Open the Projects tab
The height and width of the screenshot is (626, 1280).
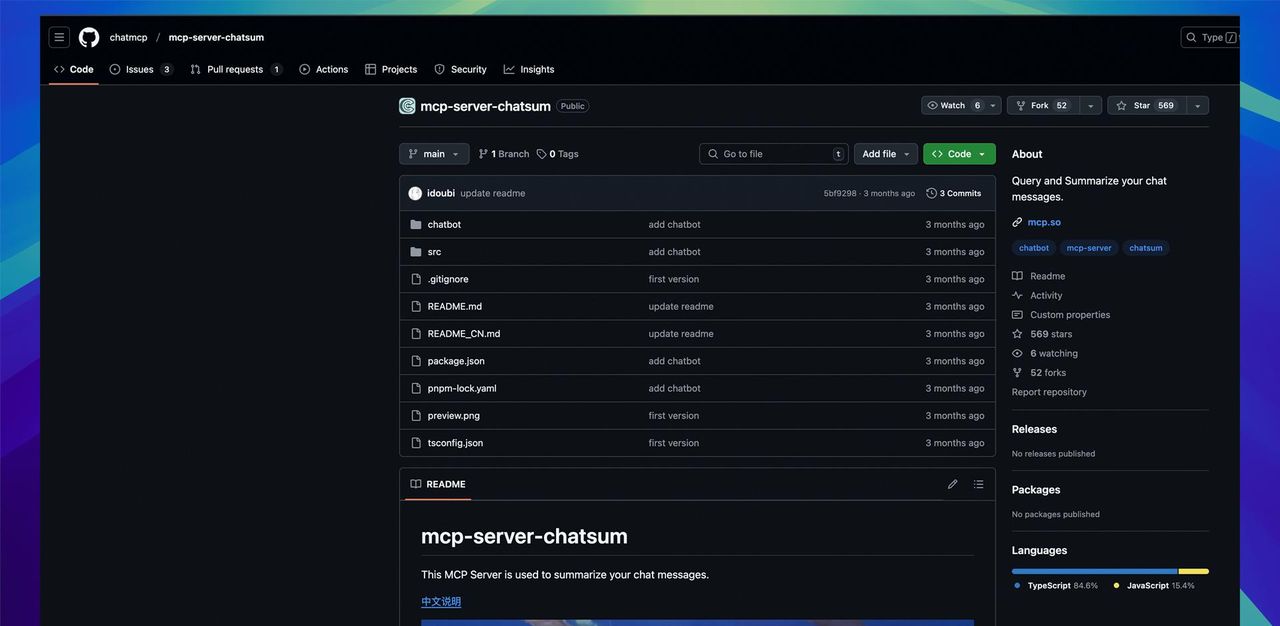coord(391,70)
